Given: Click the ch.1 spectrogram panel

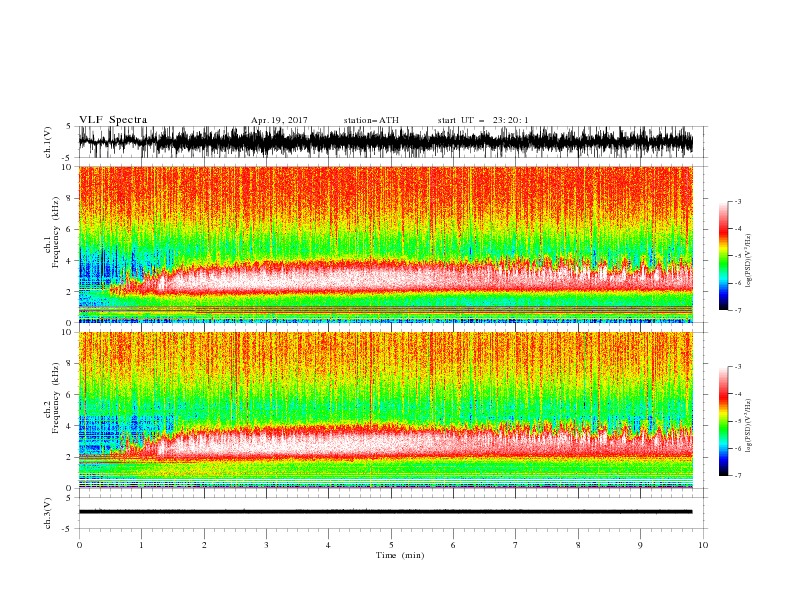Looking at the screenshot, I should click(385, 244).
